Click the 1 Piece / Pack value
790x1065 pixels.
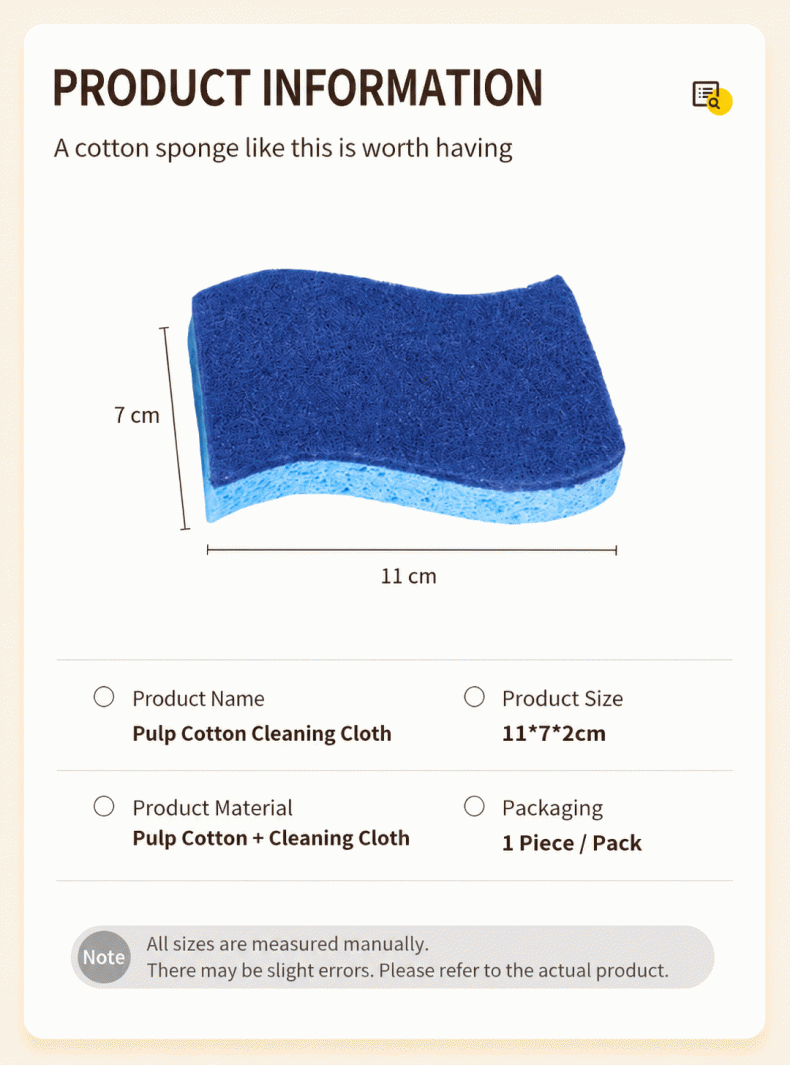[571, 843]
